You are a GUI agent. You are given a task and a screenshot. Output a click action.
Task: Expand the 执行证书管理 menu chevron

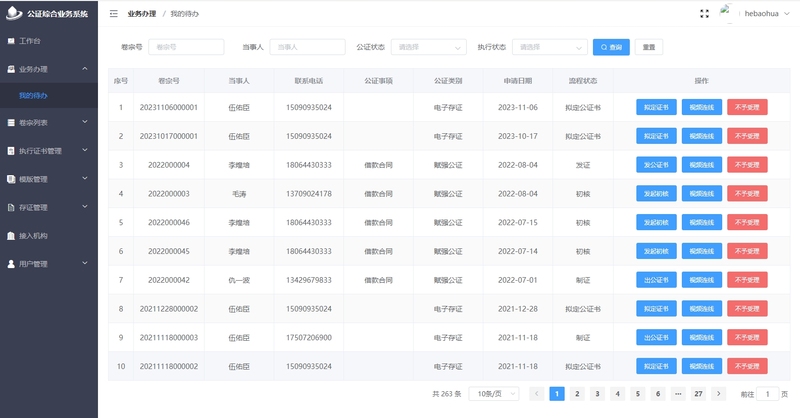(x=85, y=150)
